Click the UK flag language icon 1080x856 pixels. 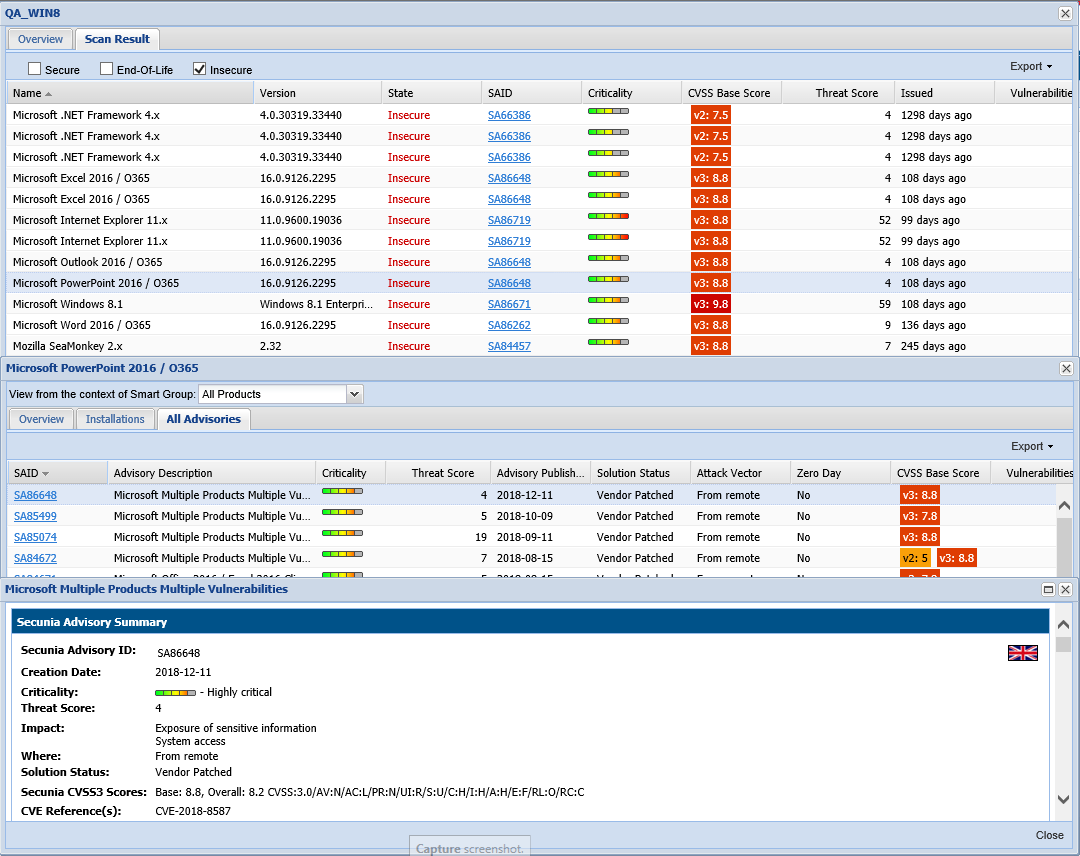click(x=1022, y=653)
